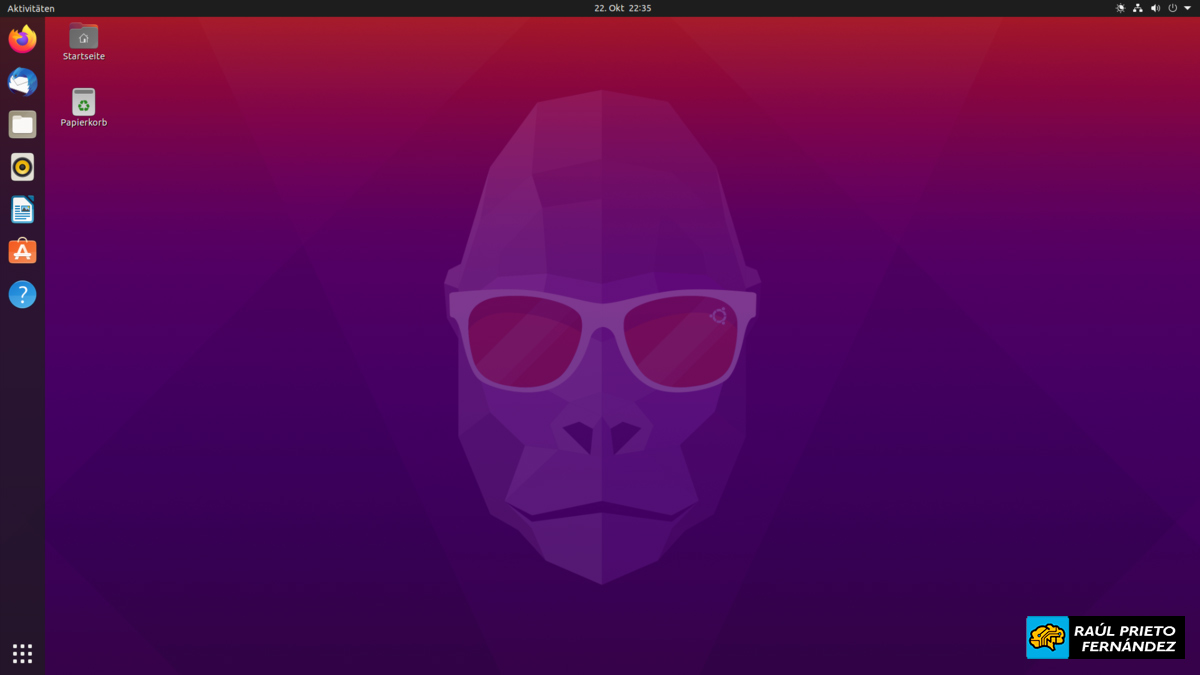Open the Help icon in dock
The width and height of the screenshot is (1200, 675).
22,294
